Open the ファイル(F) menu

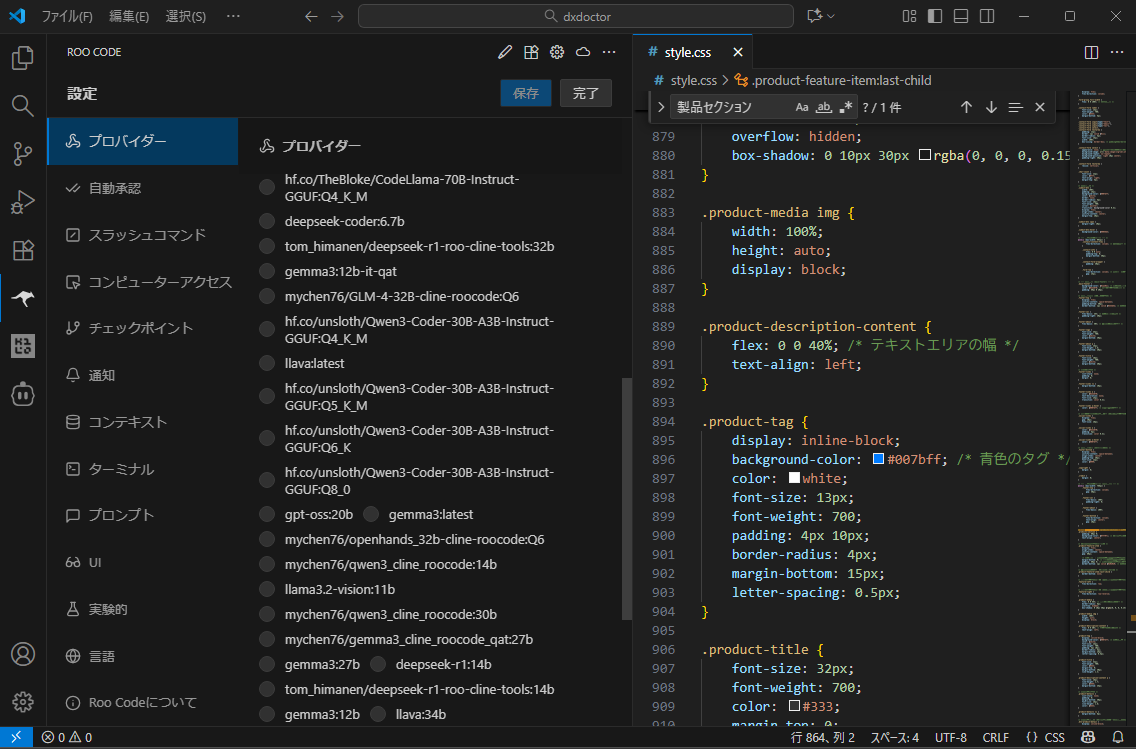coord(67,16)
